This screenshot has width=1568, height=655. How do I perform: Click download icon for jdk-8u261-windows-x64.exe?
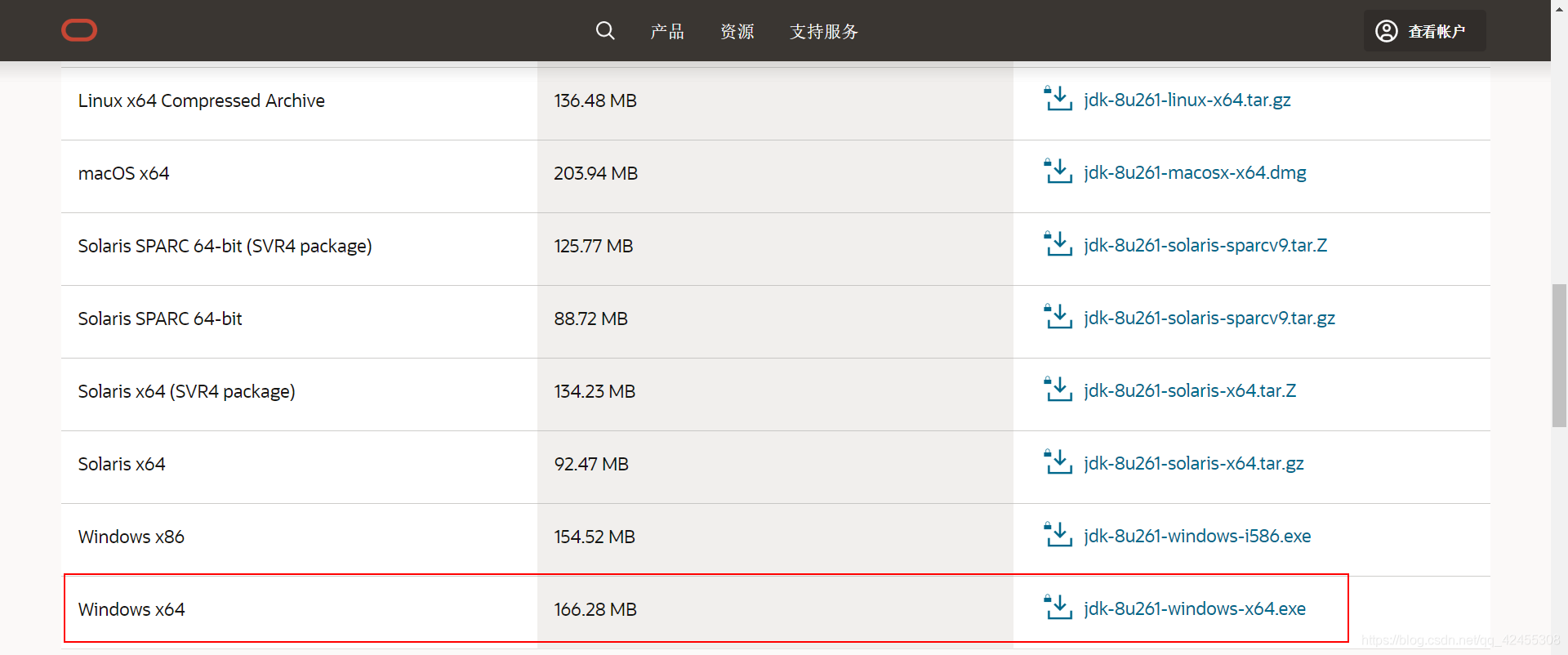click(x=1058, y=608)
